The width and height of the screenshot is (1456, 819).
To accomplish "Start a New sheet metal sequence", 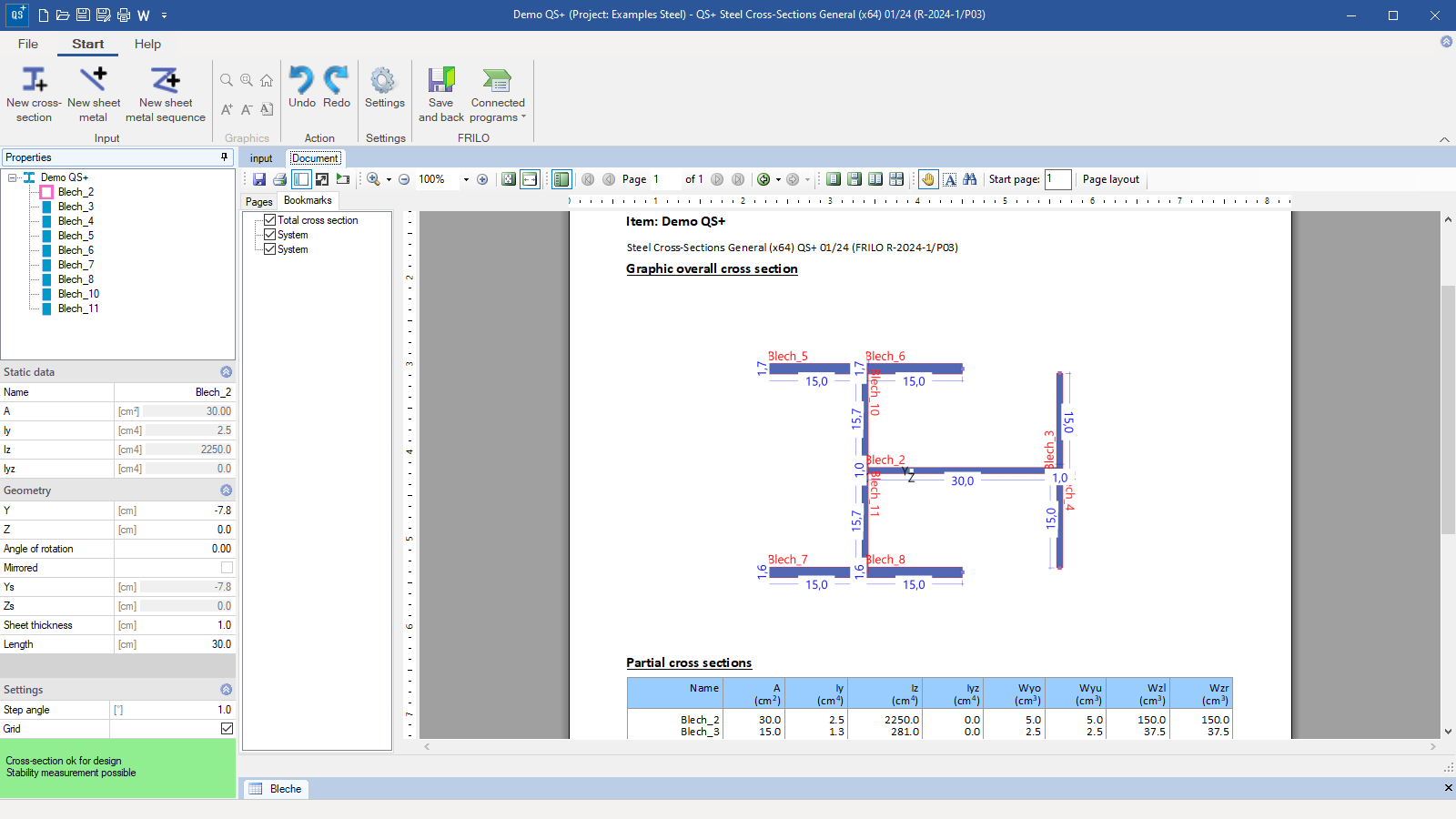I will click(x=165, y=81).
